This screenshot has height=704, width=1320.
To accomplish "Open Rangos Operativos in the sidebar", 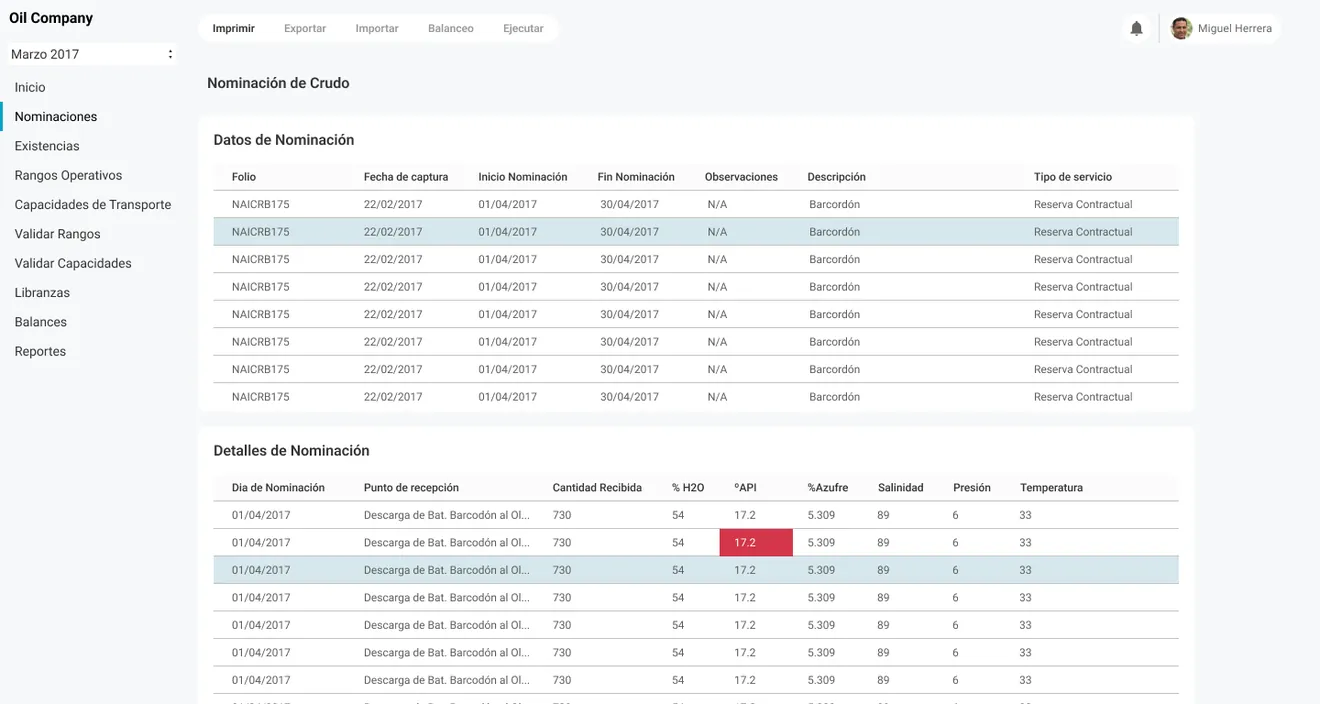I will coord(68,175).
